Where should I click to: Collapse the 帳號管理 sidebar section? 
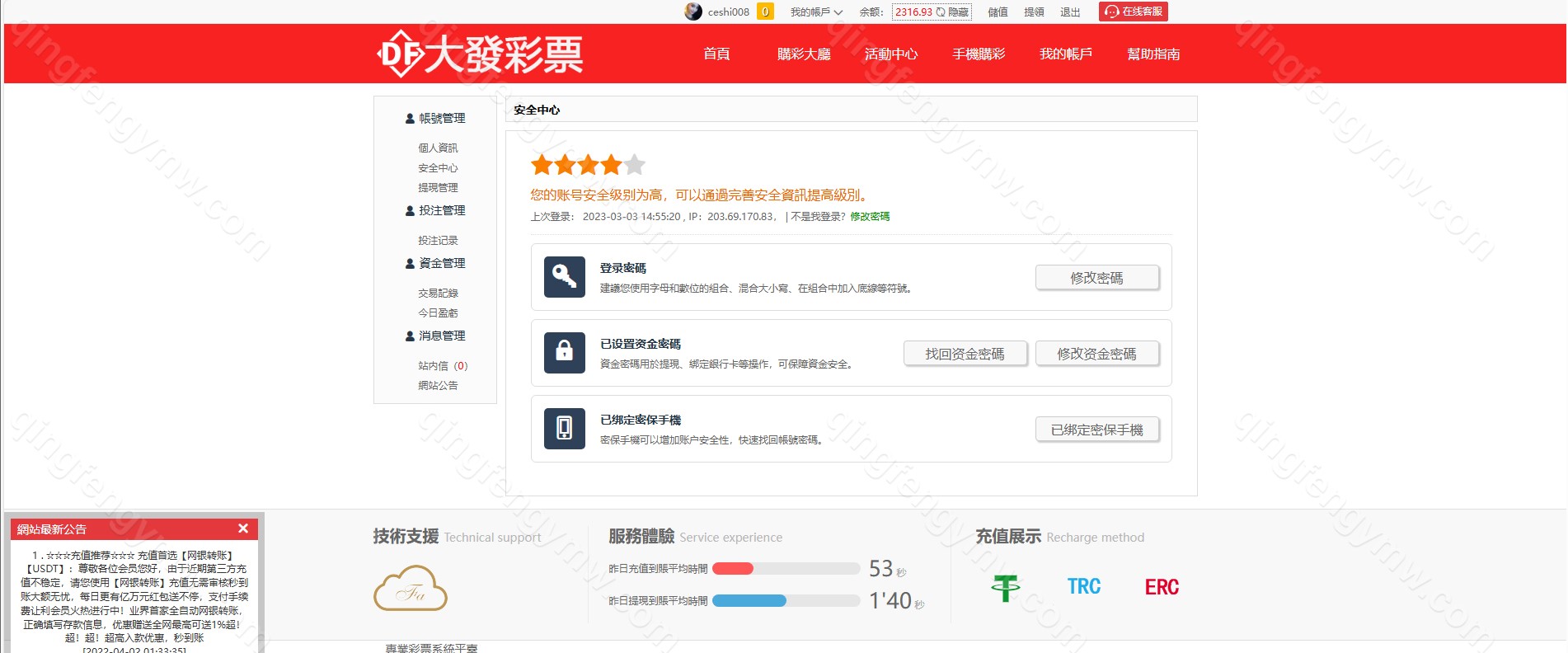(435, 119)
